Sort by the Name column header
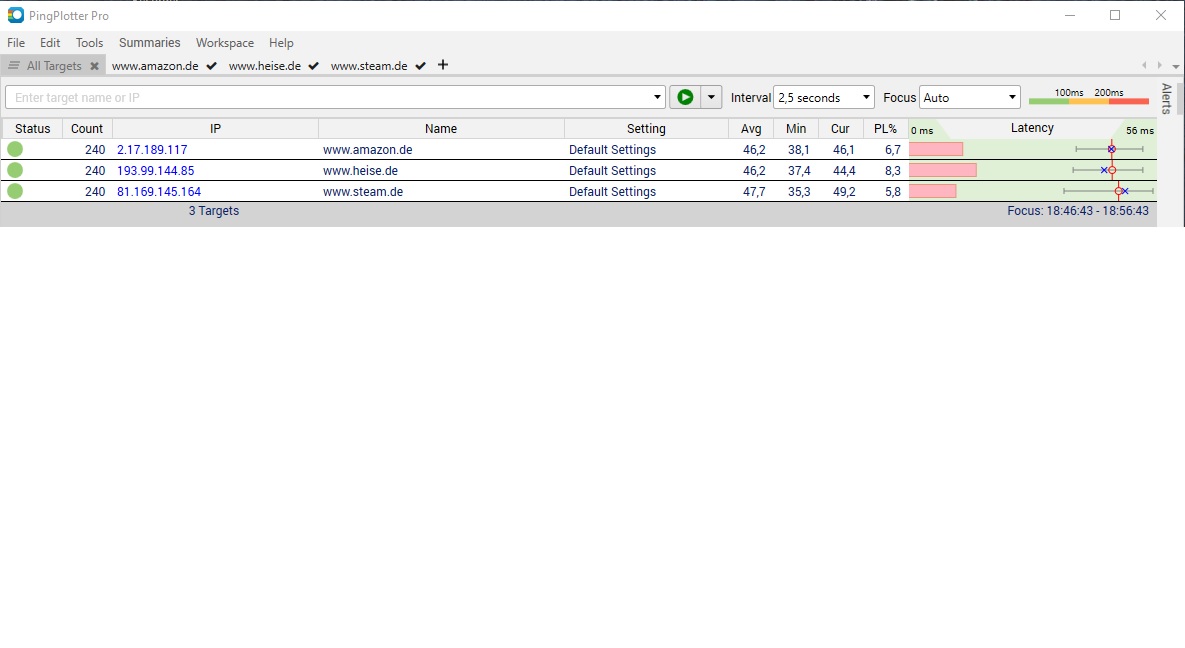The width and height of the screenshot is (1185, 648). pyautogui.click(x=441, y=129)
